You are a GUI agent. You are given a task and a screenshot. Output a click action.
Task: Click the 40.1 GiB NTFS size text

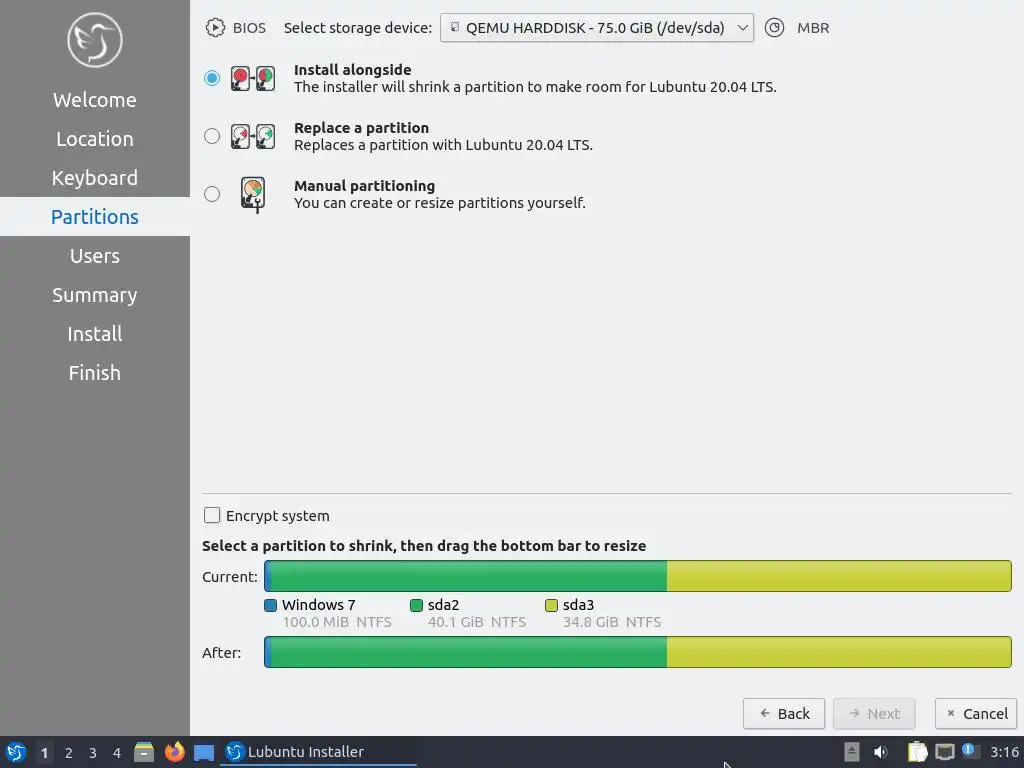pos(477,622)
